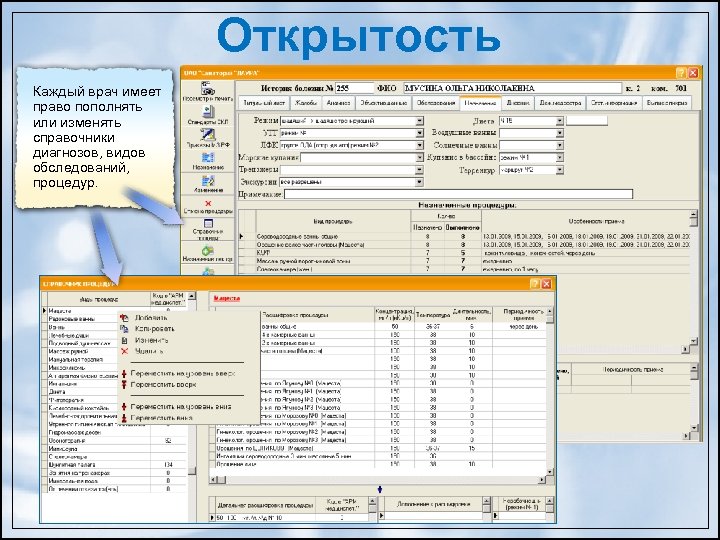The image size is (720, 540).
Task: Open the Диета dropdown
Action: coord(559,121)
